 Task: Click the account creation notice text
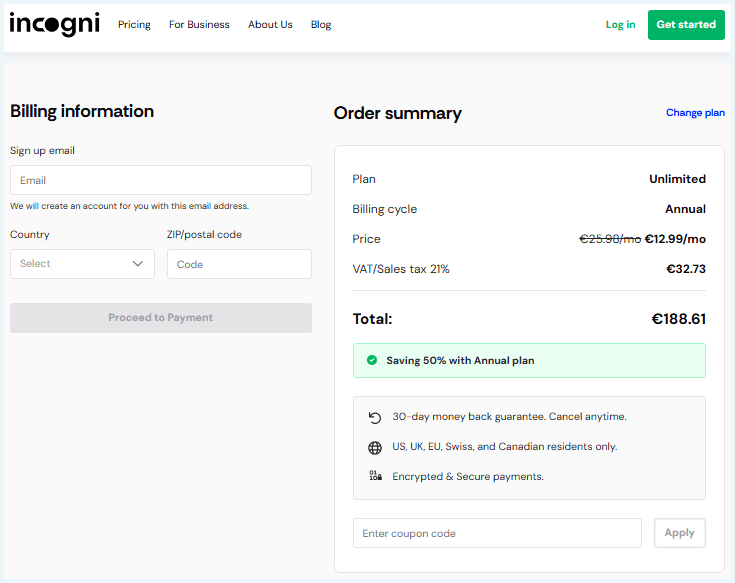129,206
